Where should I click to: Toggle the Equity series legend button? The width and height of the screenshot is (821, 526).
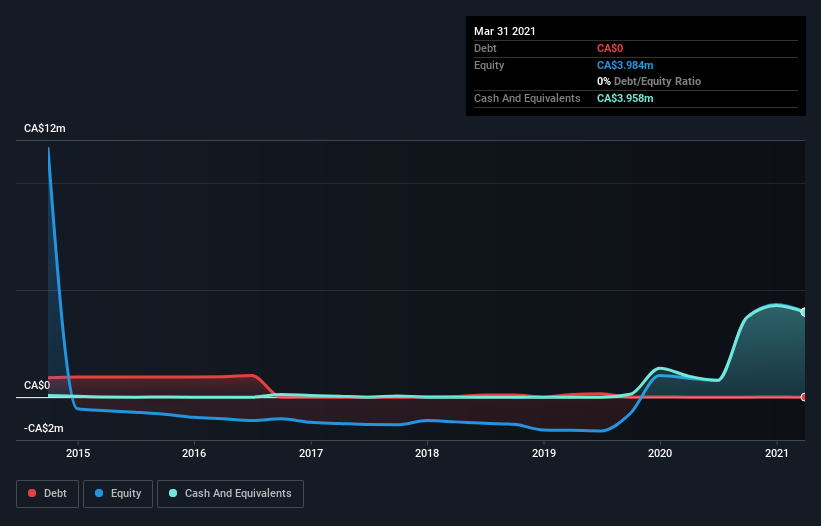tap(118, 494)
